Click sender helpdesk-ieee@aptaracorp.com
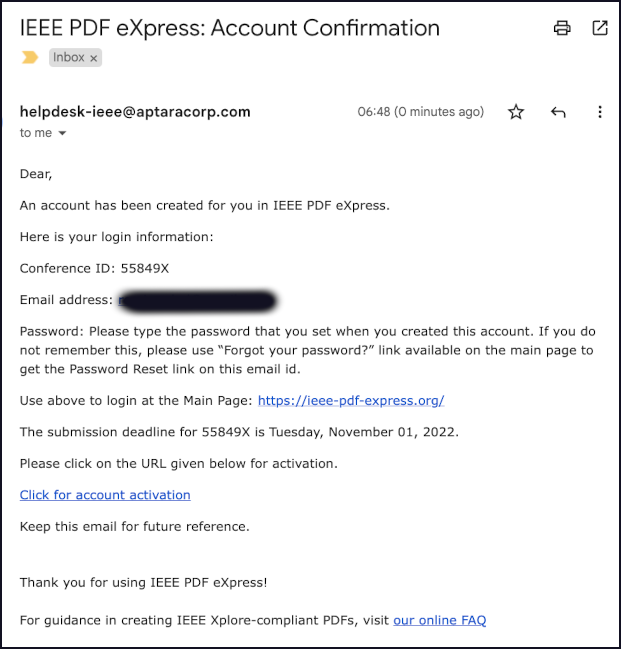This screenshot has height=649, width=621. coord(135,112)
